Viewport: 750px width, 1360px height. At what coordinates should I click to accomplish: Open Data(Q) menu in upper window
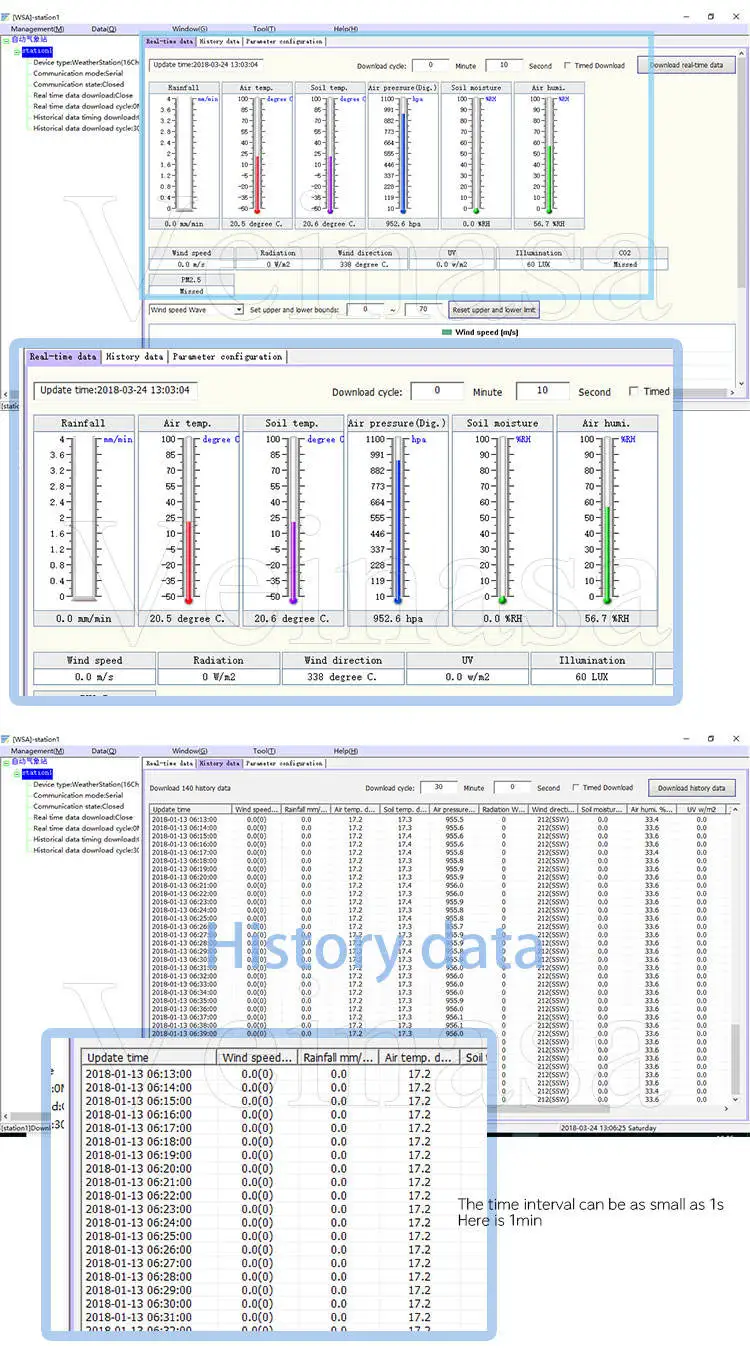tap(103, 29)
